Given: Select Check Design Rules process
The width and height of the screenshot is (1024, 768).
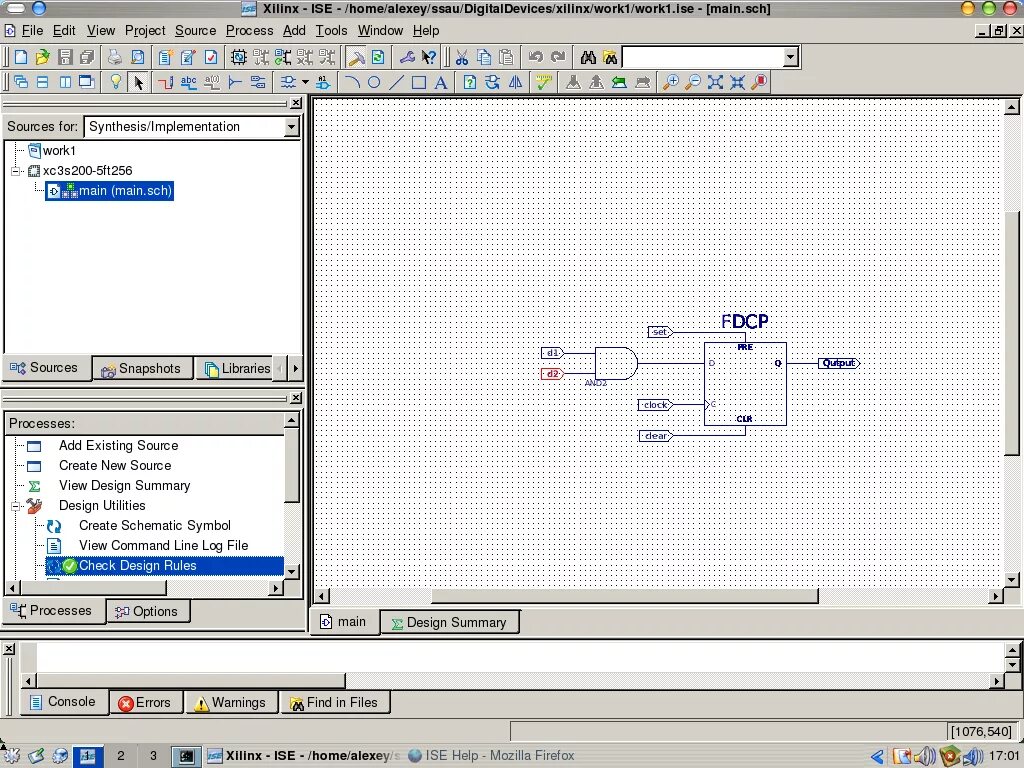Looking at the screenshot, I should click(165, 566).
